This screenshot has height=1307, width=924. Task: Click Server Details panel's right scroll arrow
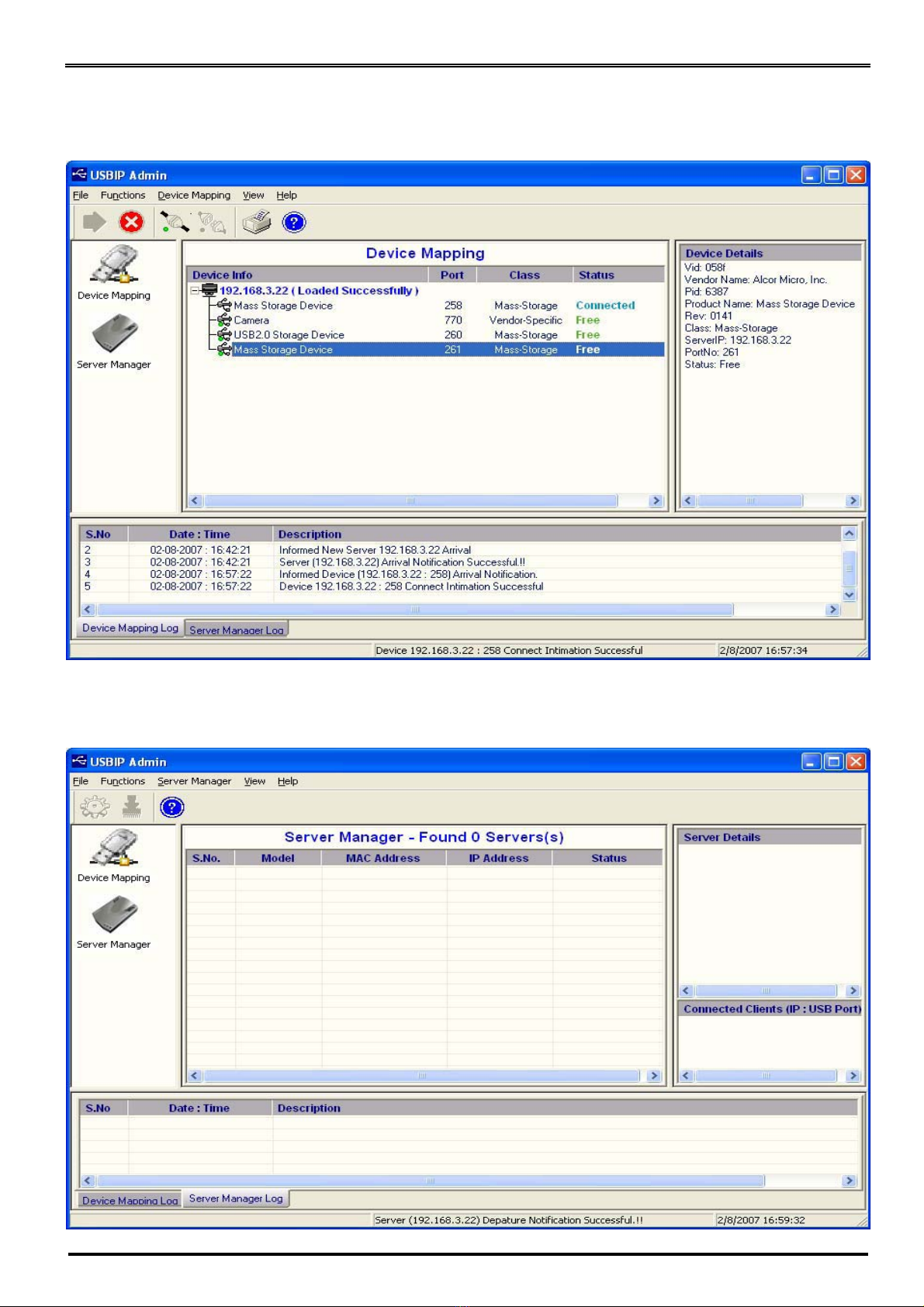(853, 991)
